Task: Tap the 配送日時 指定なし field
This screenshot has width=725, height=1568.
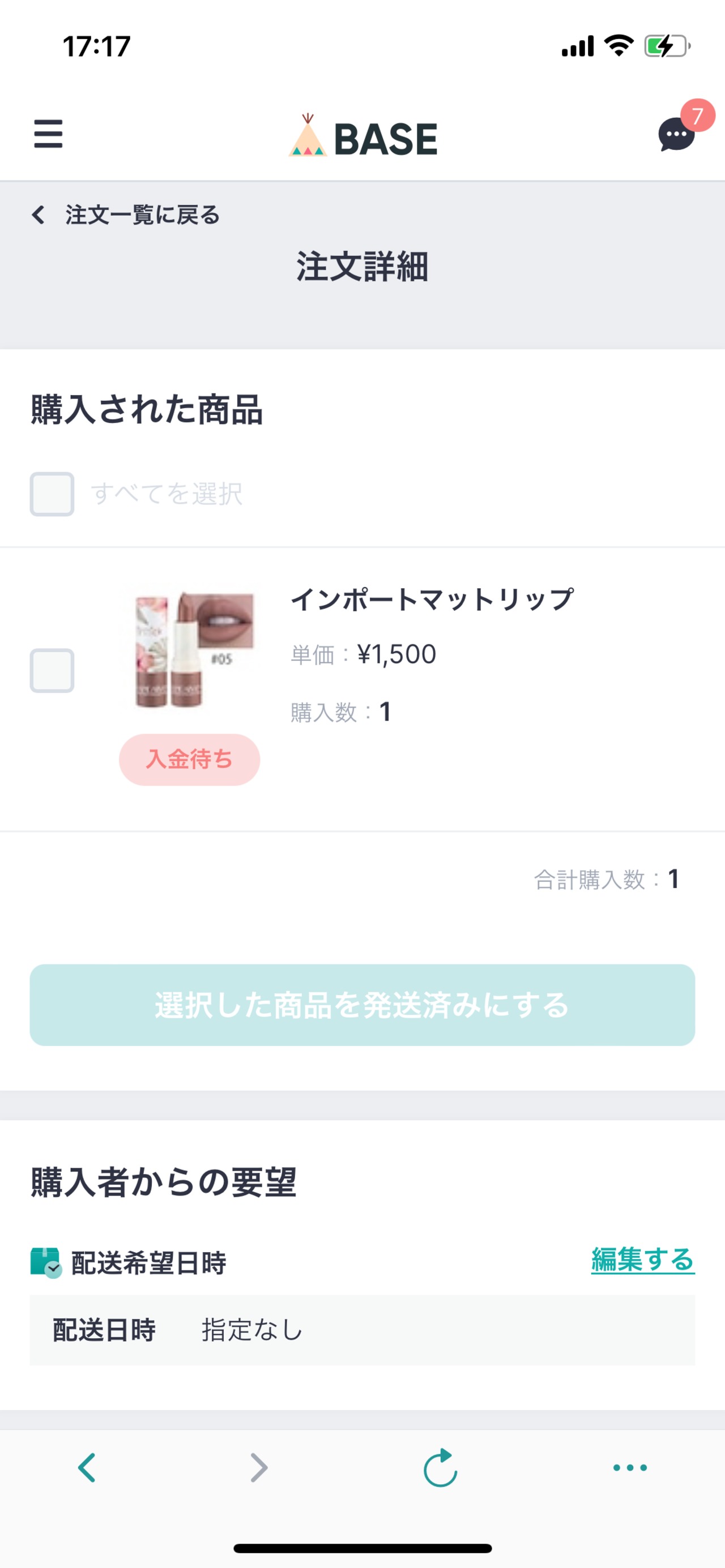Action: (x=362, y=1330)
